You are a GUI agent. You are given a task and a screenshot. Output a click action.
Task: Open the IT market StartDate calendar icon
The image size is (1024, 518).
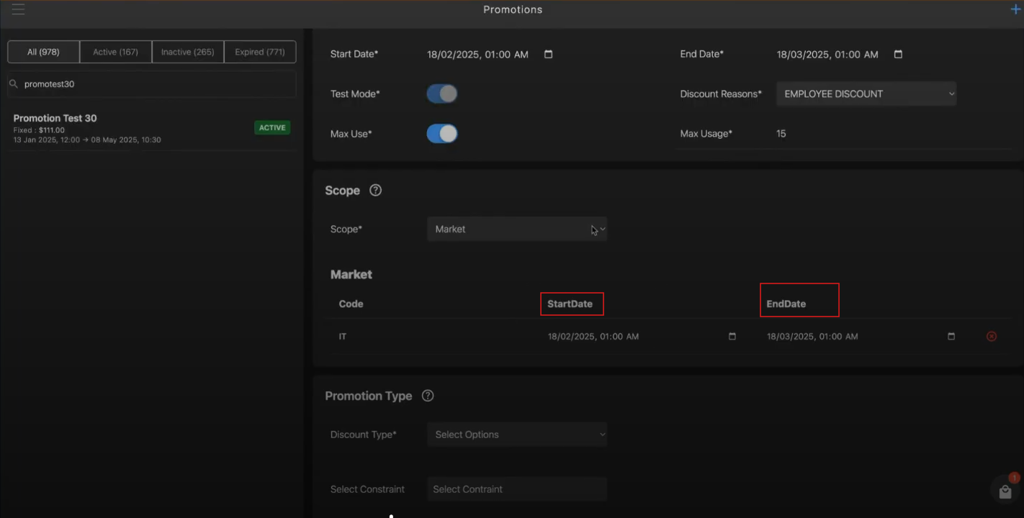(x=732, y=336)
